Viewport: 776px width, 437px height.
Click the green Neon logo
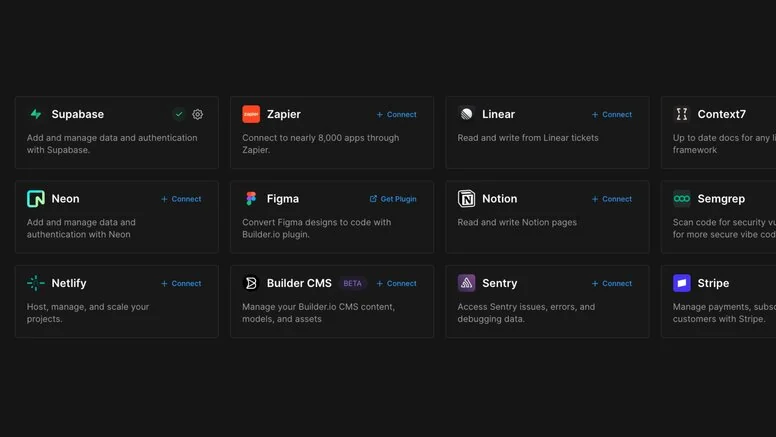click(x=36, y=198)
